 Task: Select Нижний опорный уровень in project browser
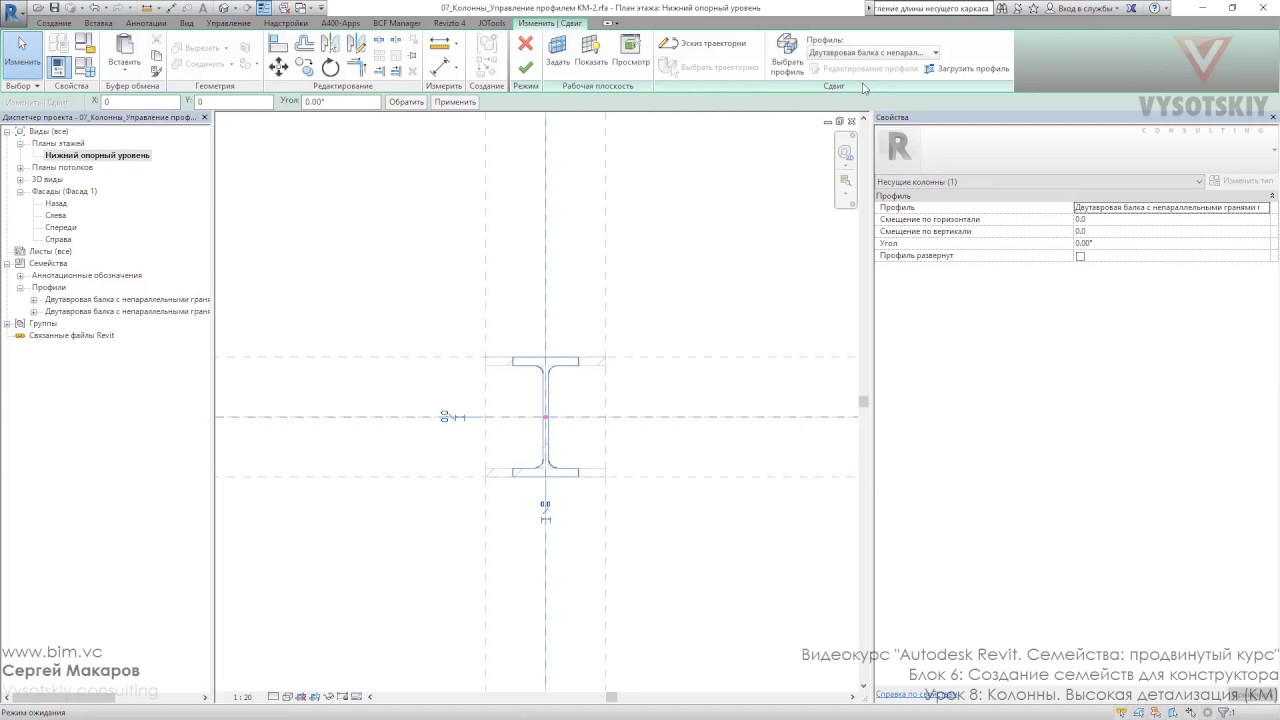coord(97,155)
